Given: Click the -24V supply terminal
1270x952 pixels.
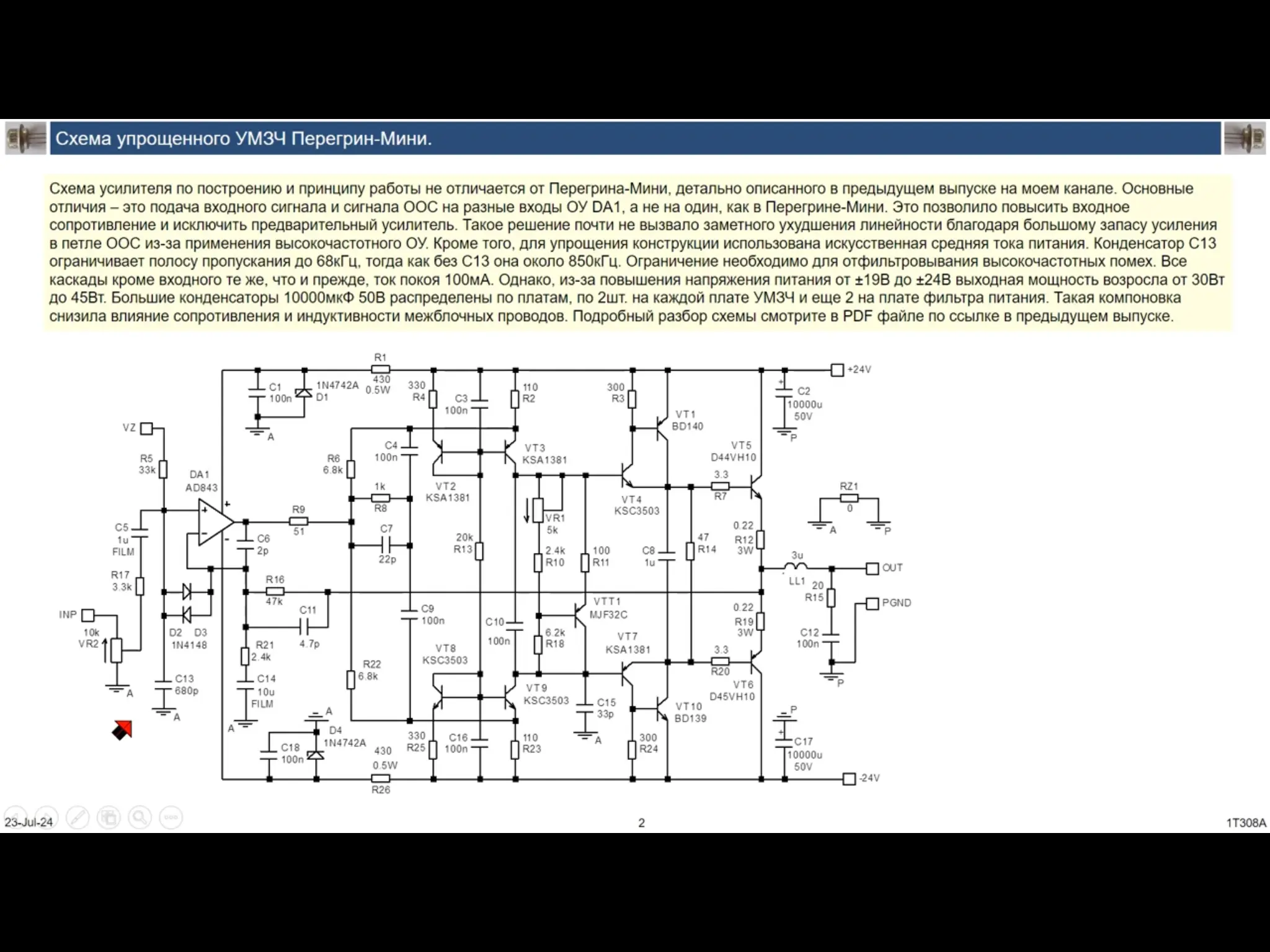Looking at the screenshot, I should pyautogui.click(x=849, y=778).
